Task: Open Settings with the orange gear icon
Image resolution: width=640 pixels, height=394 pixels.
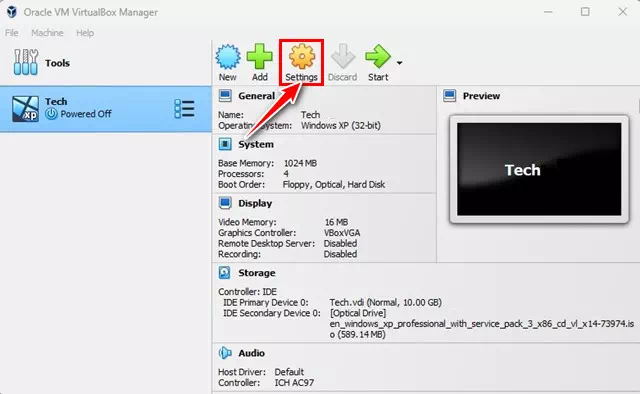Action: [302, 56]
